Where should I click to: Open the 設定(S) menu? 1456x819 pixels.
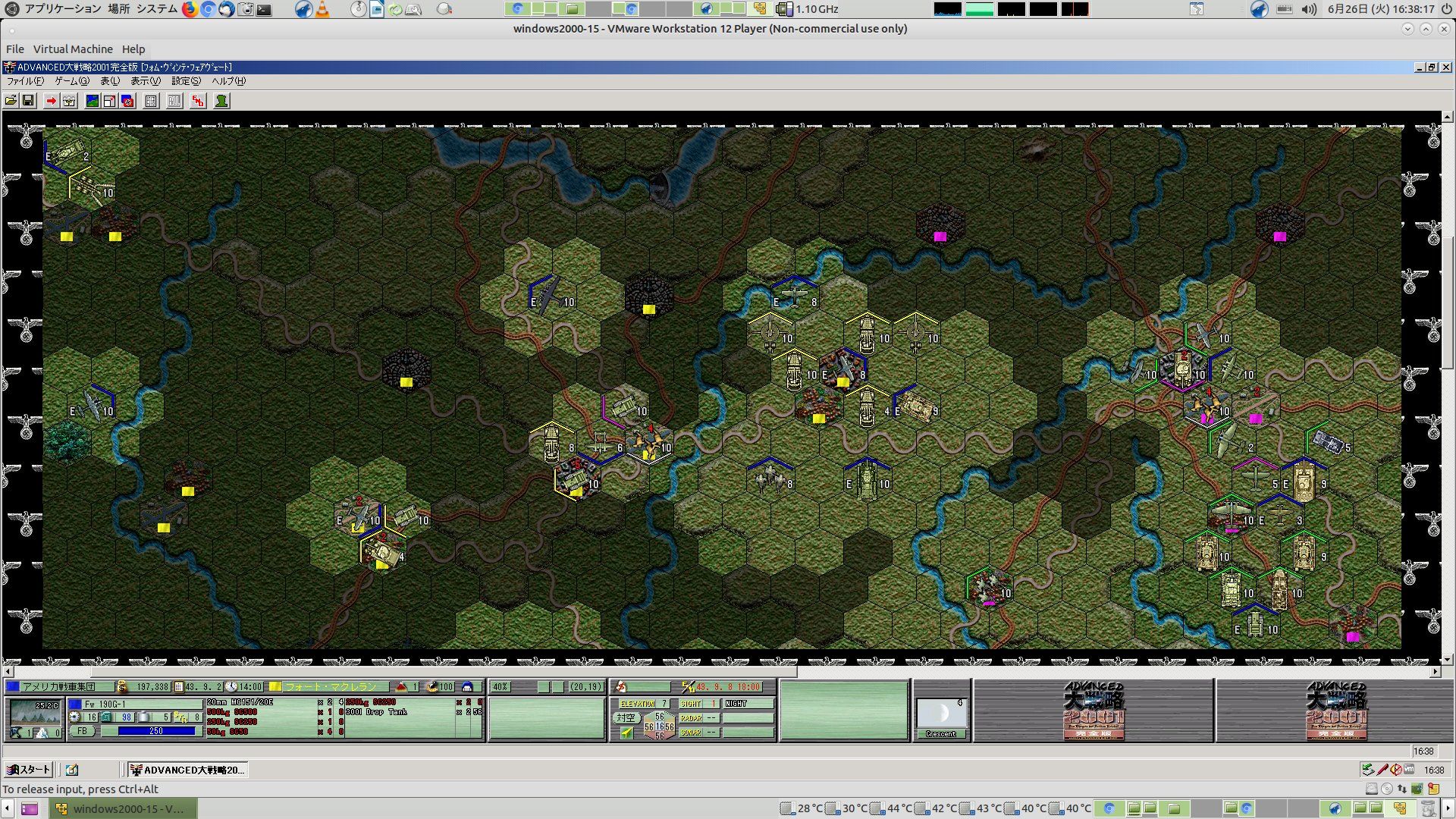(186, 81)
